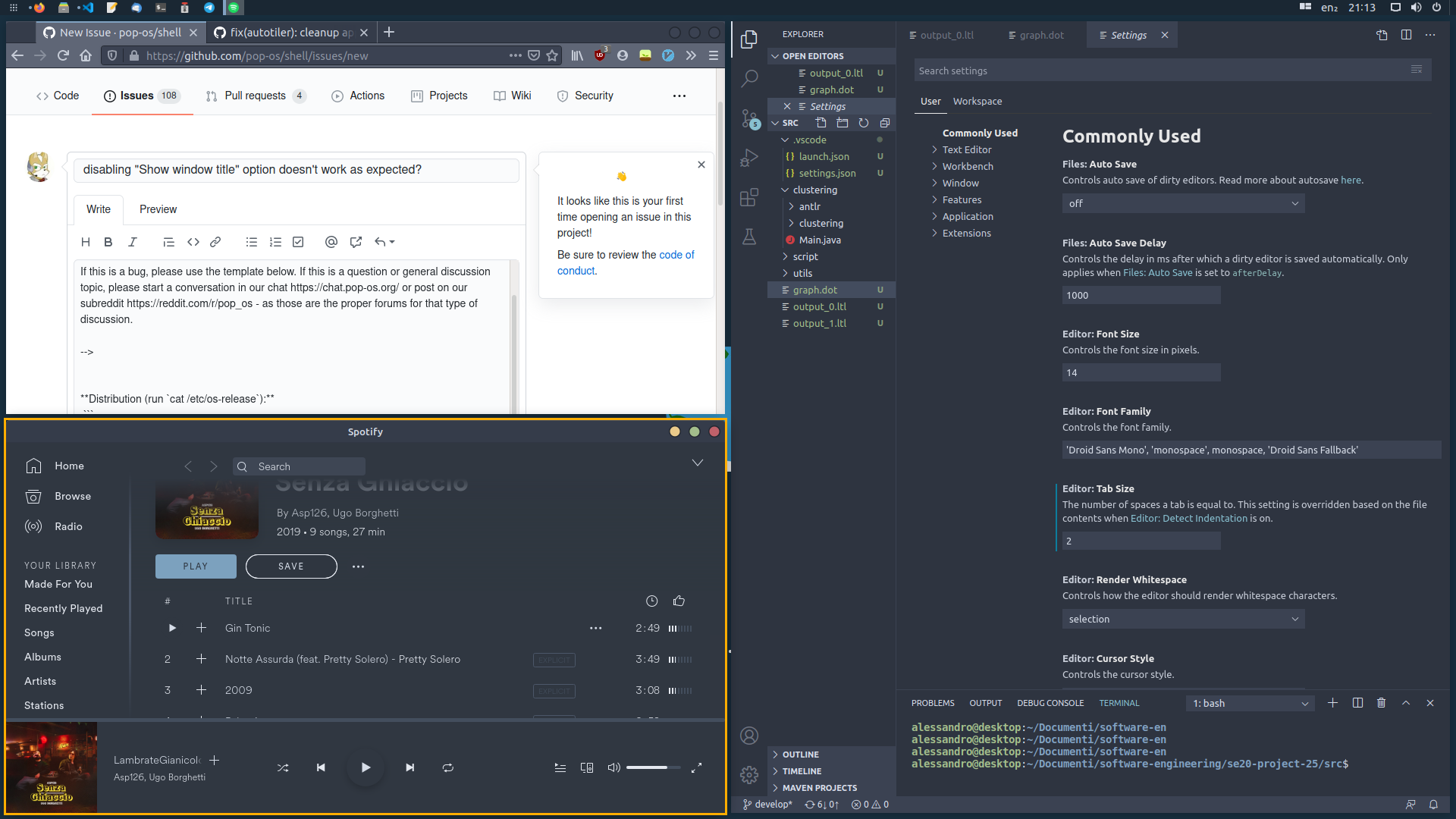Open Spotify queue icon
The image size is (1456, 819).
(x=560, y=767)
